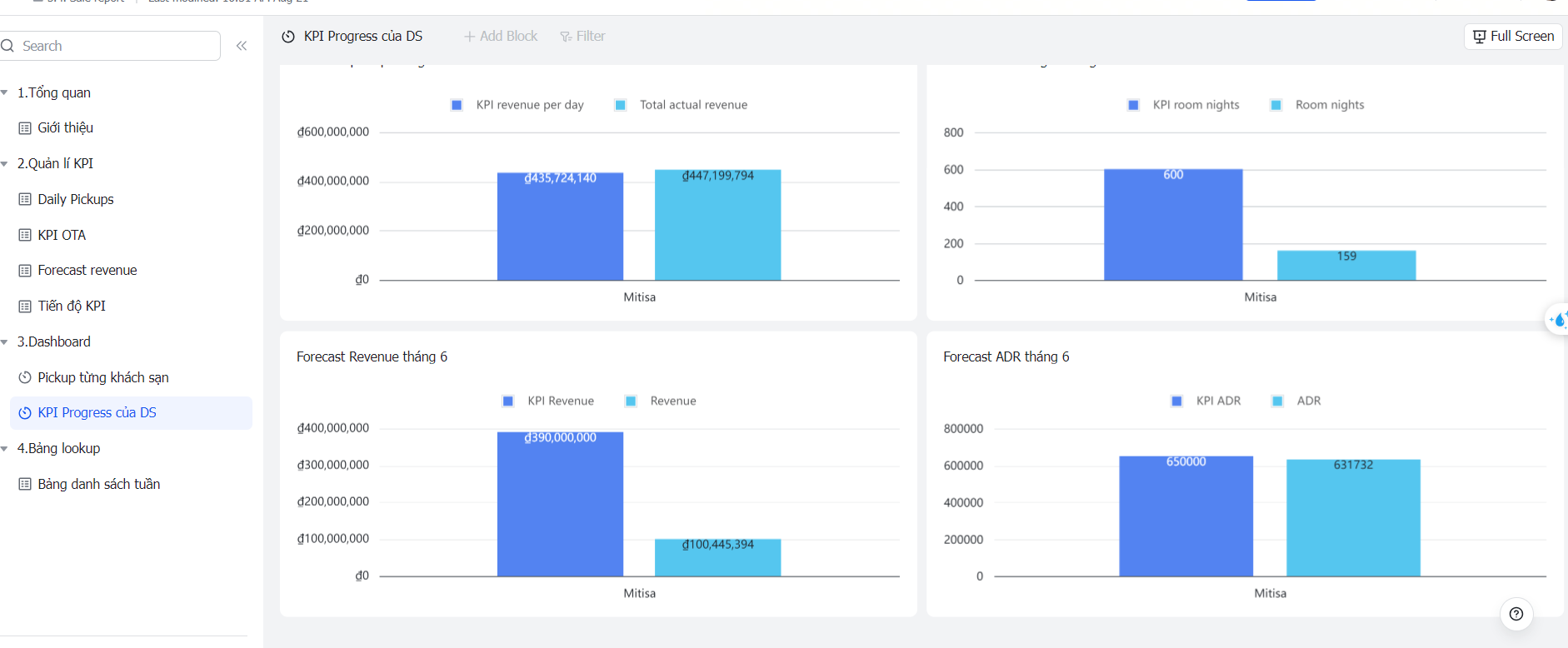Click the Tiến độ KPI table icon
Viewport: 1568px width, 648px height.
[25, 307]
